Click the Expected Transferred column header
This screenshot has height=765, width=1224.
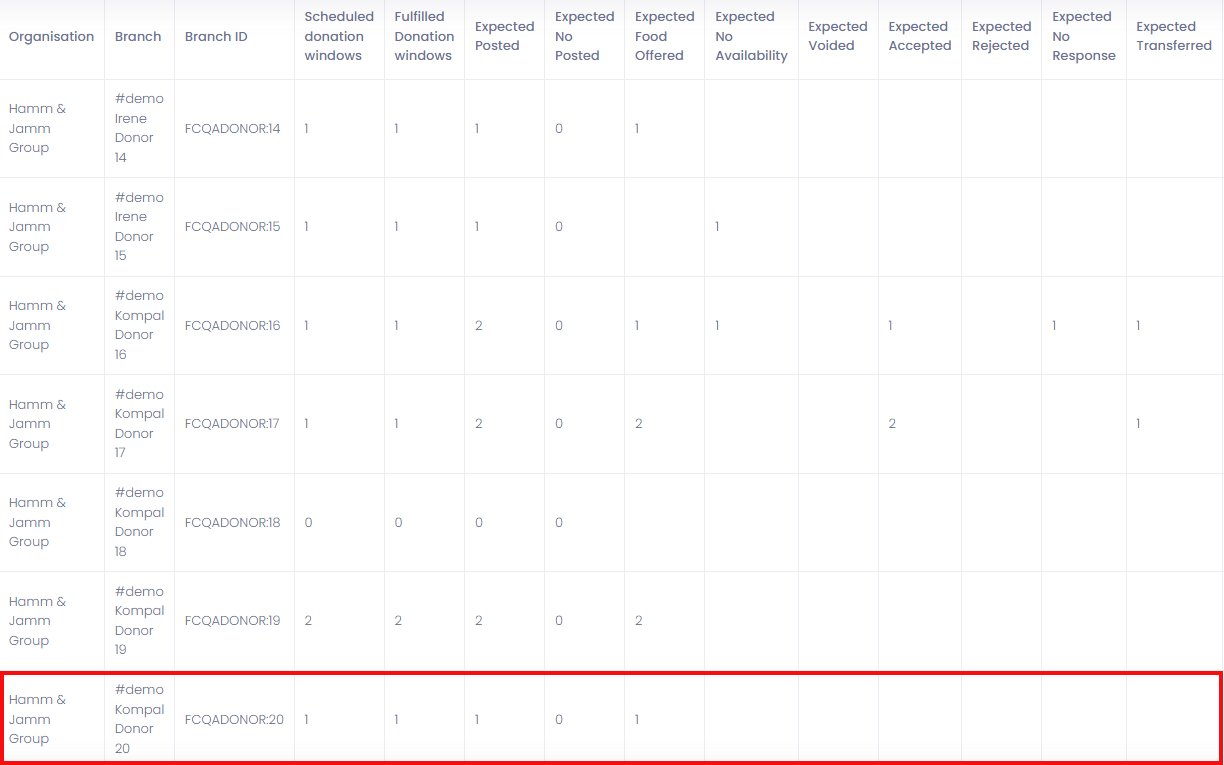(1173, 36)
